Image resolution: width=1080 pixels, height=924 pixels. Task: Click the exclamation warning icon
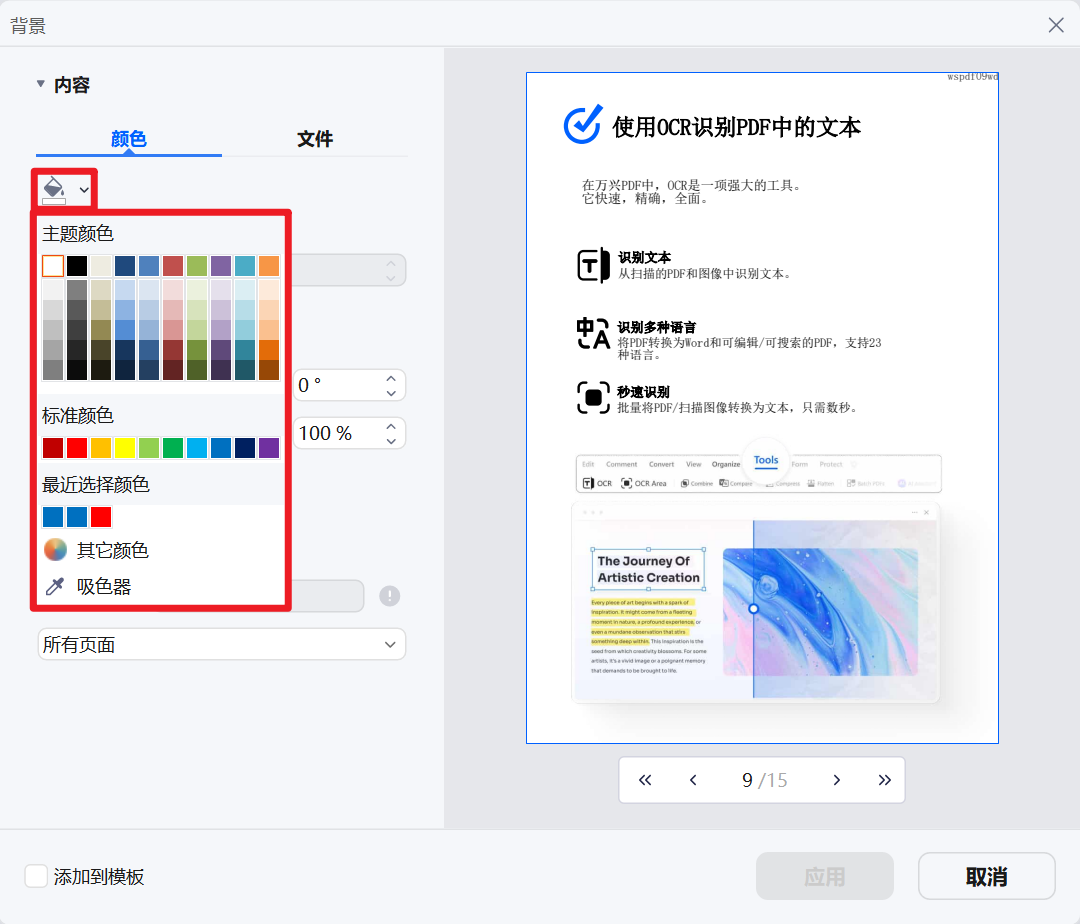pyautogui.click(x=389, y=595)
